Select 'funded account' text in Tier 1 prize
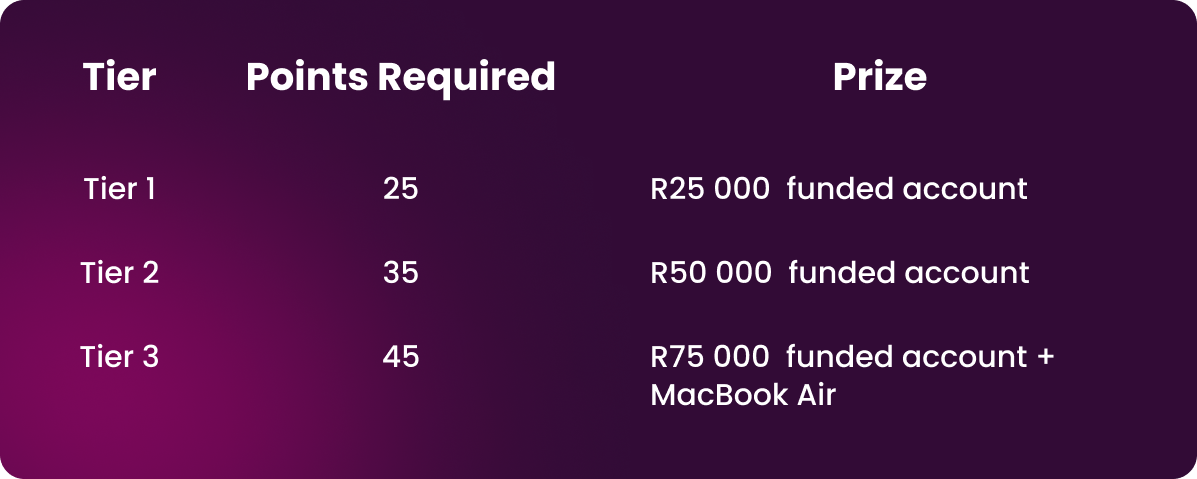 (x=907, y=188)
